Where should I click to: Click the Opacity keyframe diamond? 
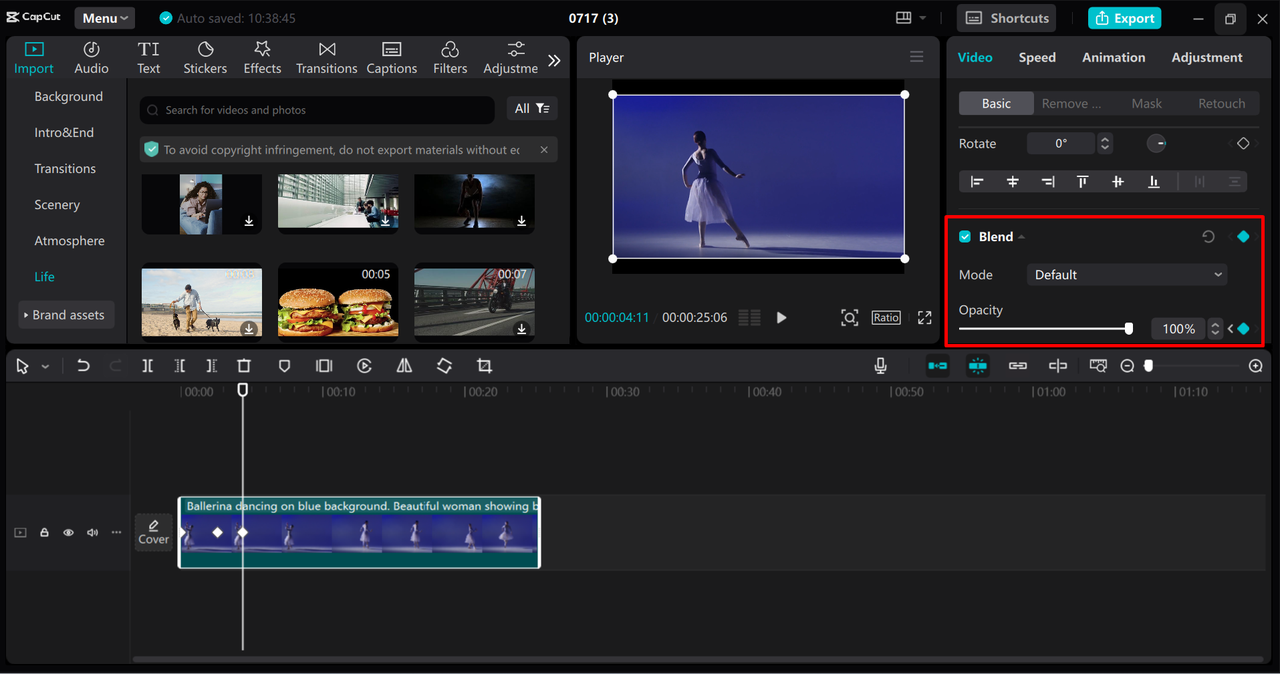[x=1243, y=329]
